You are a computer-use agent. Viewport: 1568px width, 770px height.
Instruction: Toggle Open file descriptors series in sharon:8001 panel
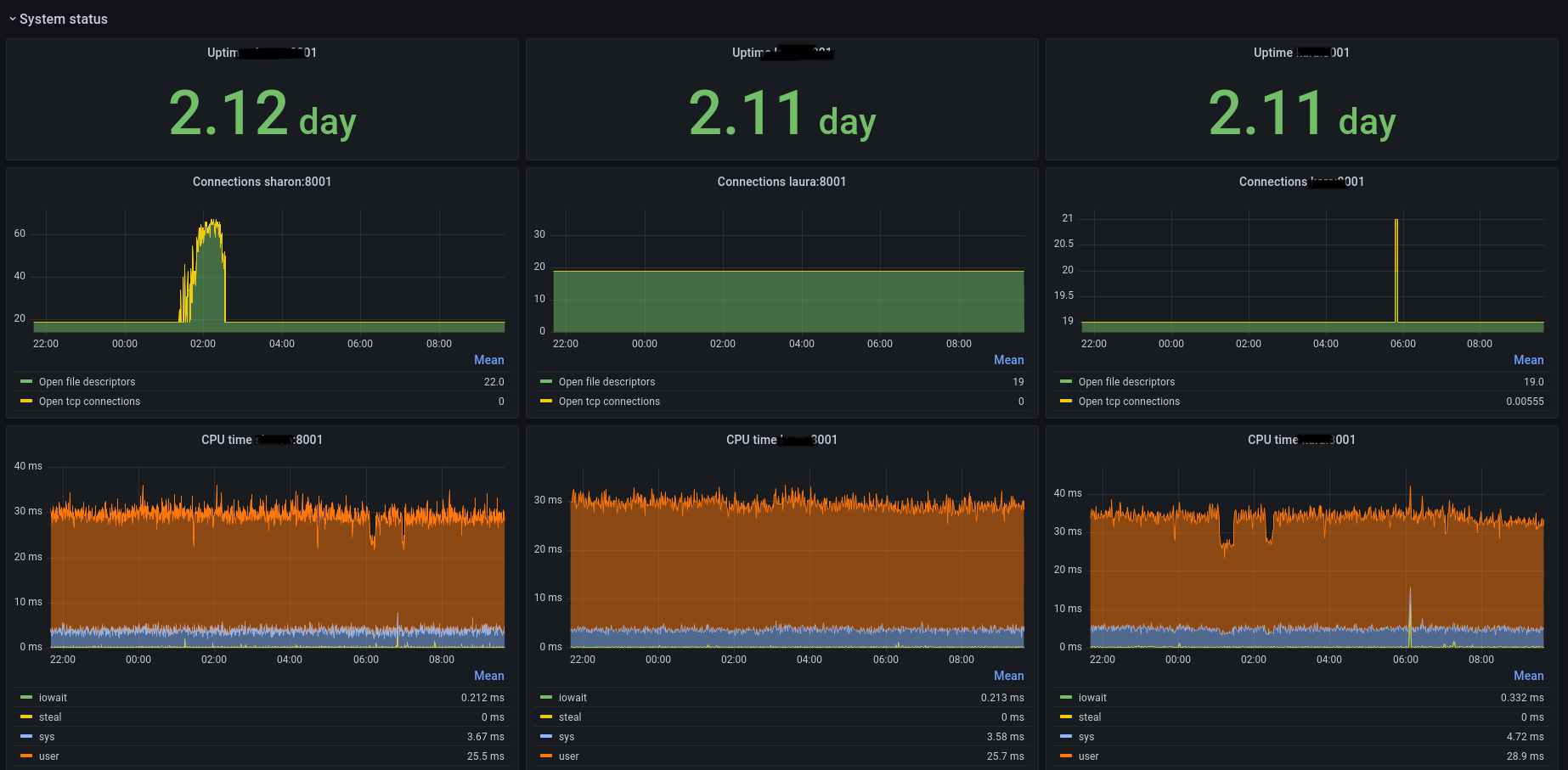pyautogui.click(x=87, y=382)
